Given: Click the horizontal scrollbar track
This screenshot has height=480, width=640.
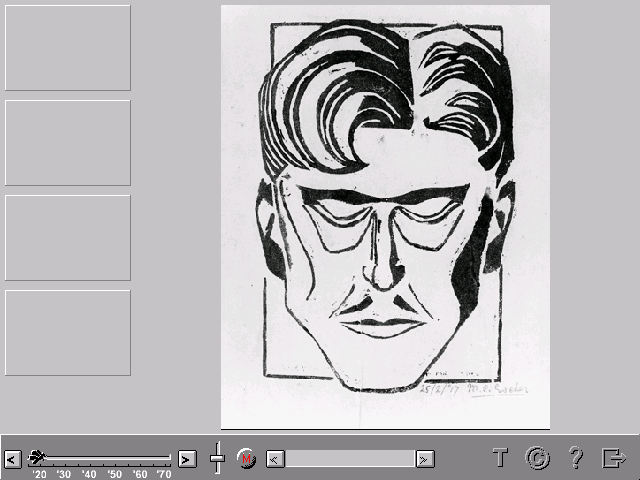Looking at the screenshot, I should [350, 459].
